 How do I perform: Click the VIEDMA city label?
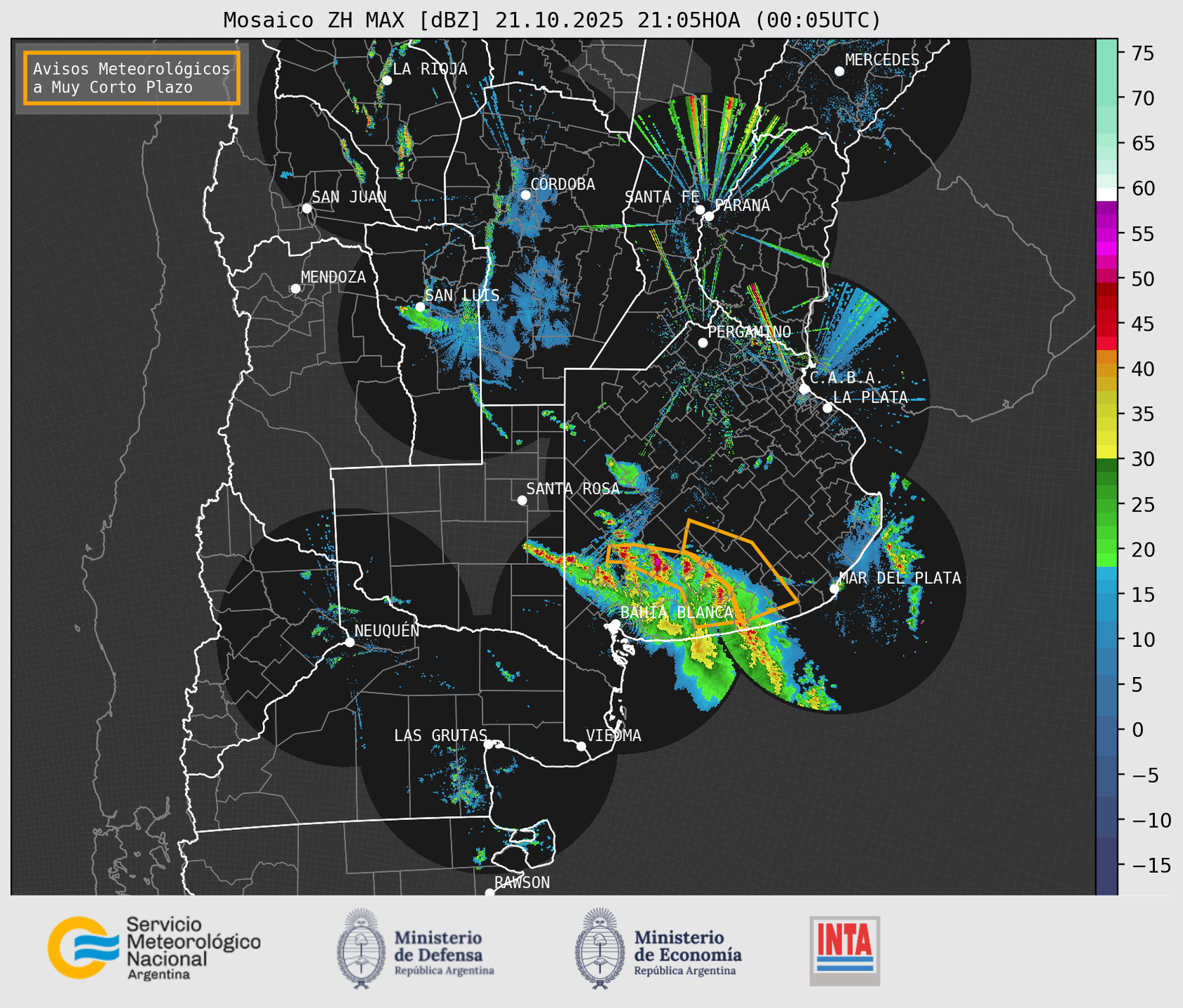pyautogui.click(x=614, y=736)
